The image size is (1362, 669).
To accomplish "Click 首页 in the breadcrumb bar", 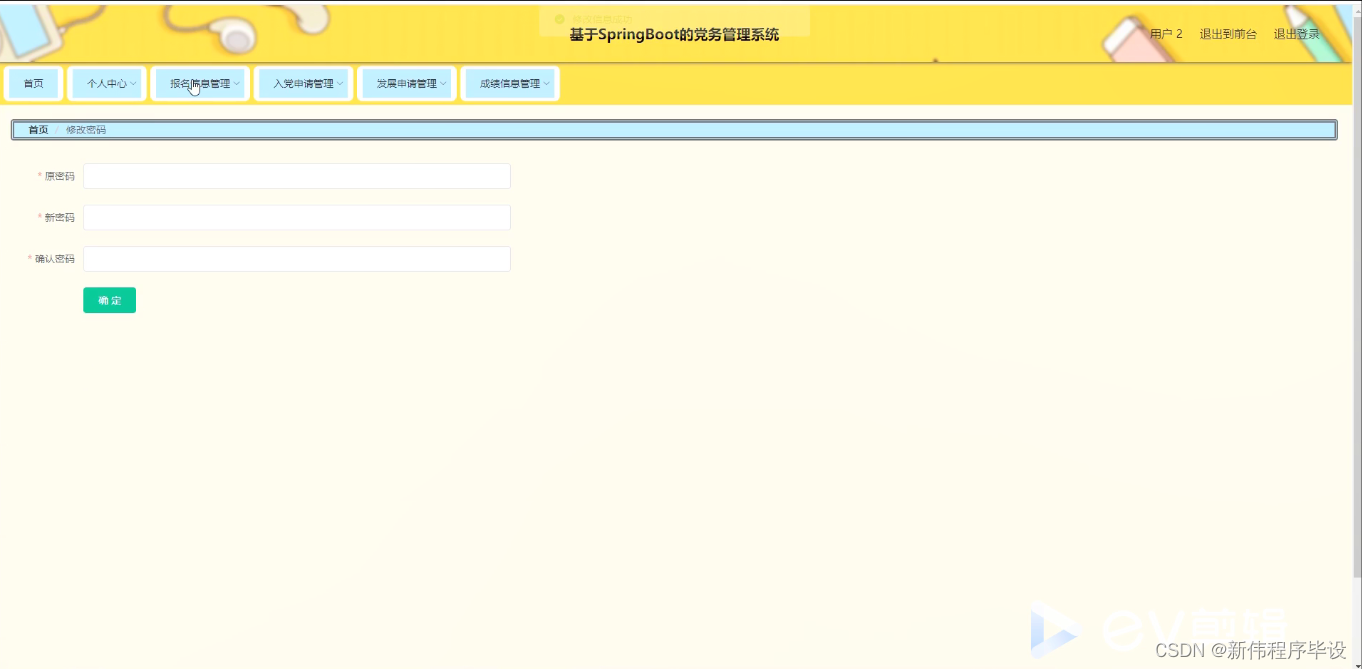I will (37, 129).
